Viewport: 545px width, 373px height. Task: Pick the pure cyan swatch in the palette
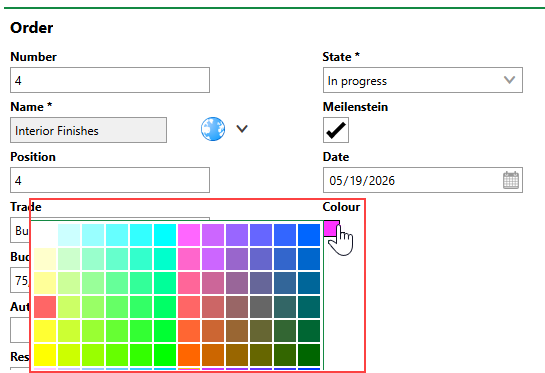point(165,235)
